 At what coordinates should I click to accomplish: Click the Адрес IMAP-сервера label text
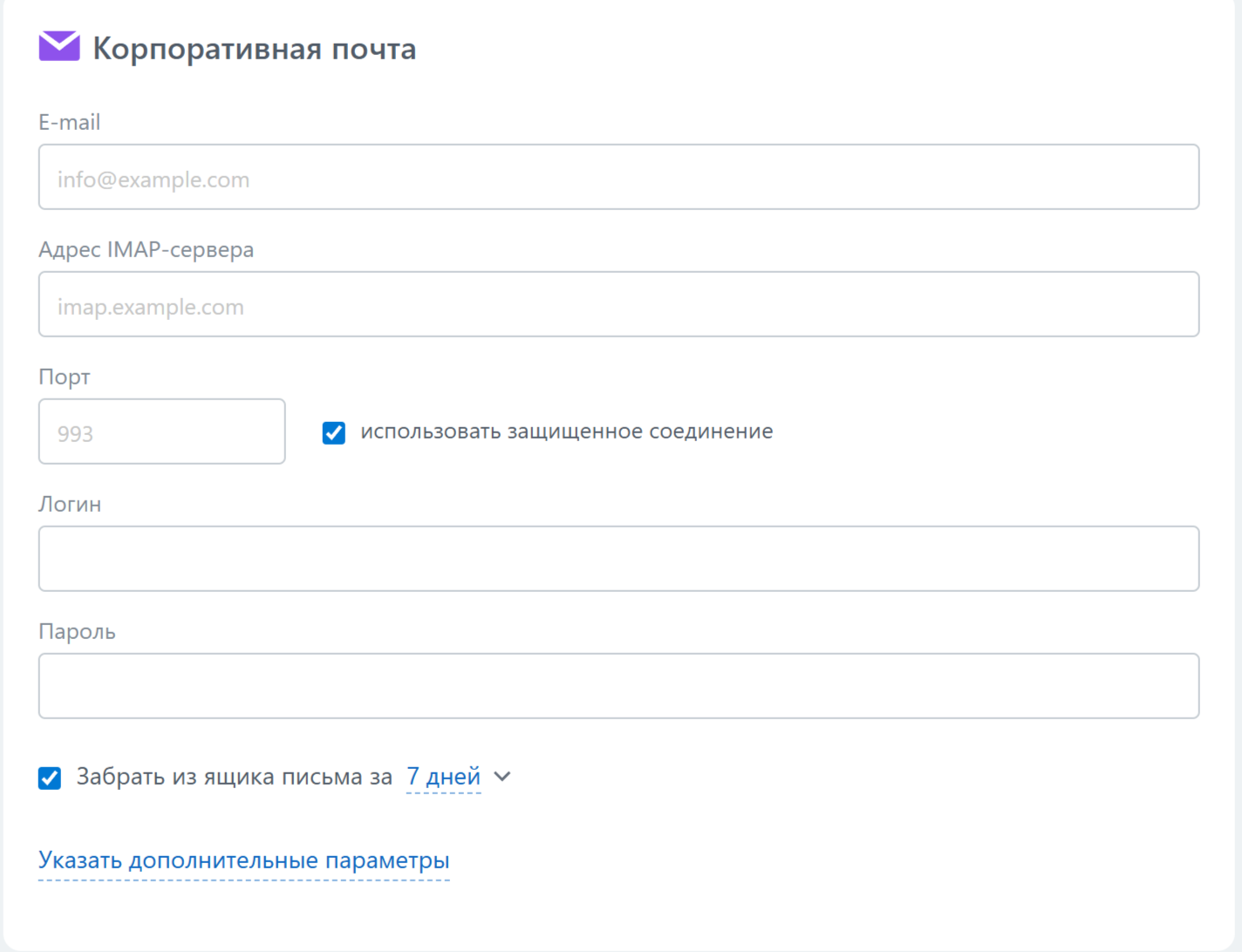click(146, 249)
